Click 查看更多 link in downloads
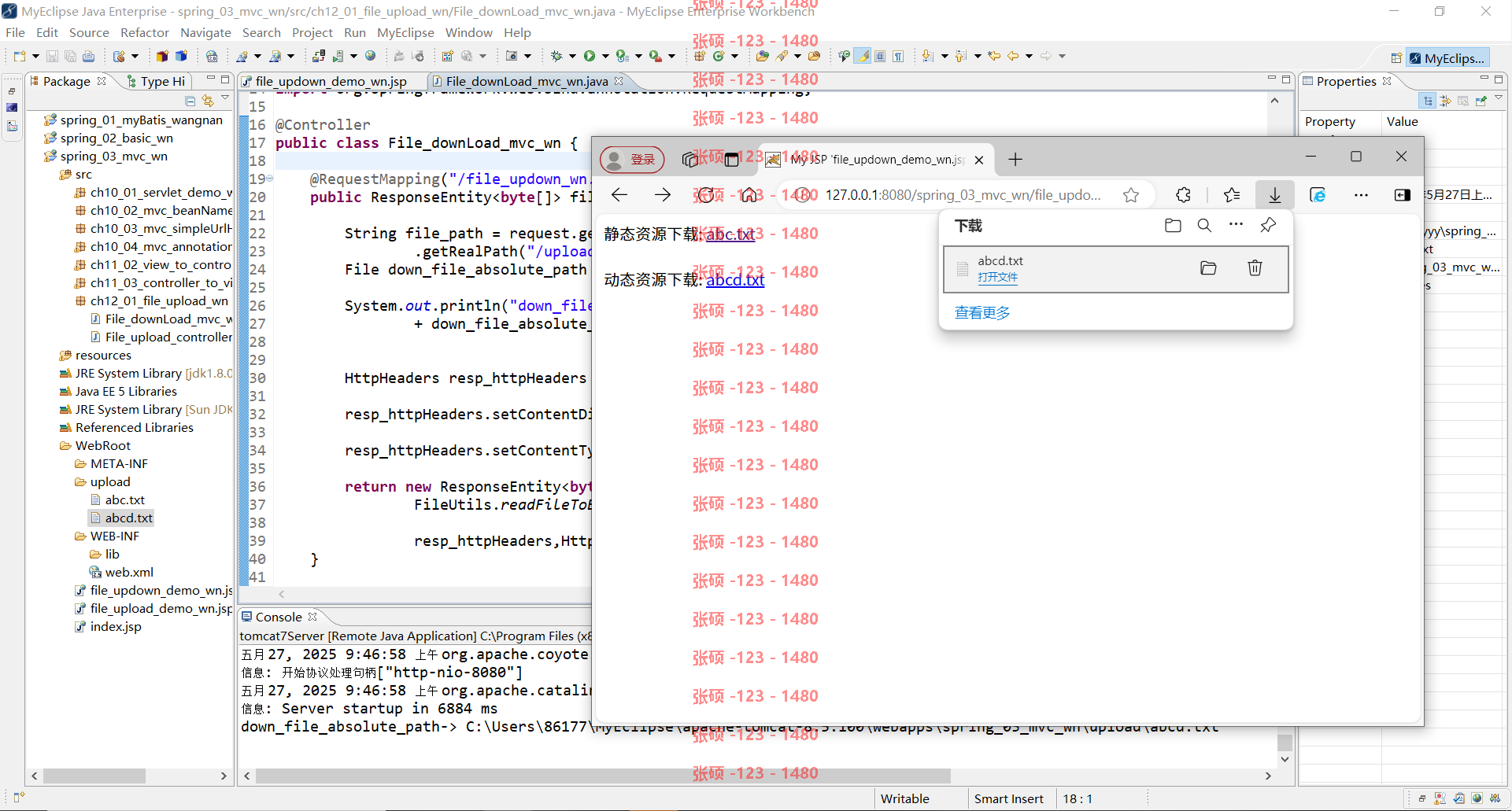This screenshot has height=811, width=1512. tap(982, 313)
